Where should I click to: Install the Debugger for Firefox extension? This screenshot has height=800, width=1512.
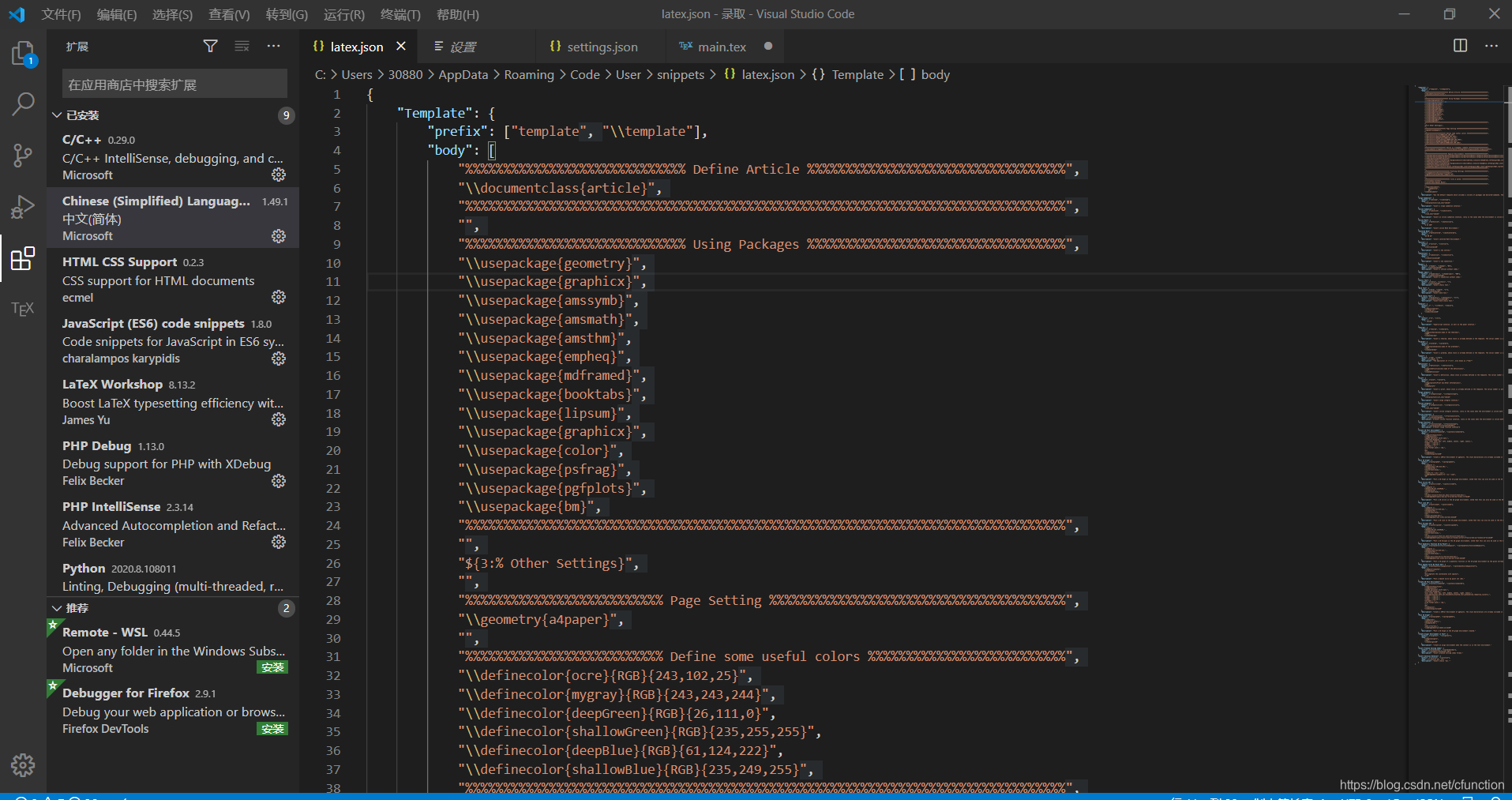272,729
